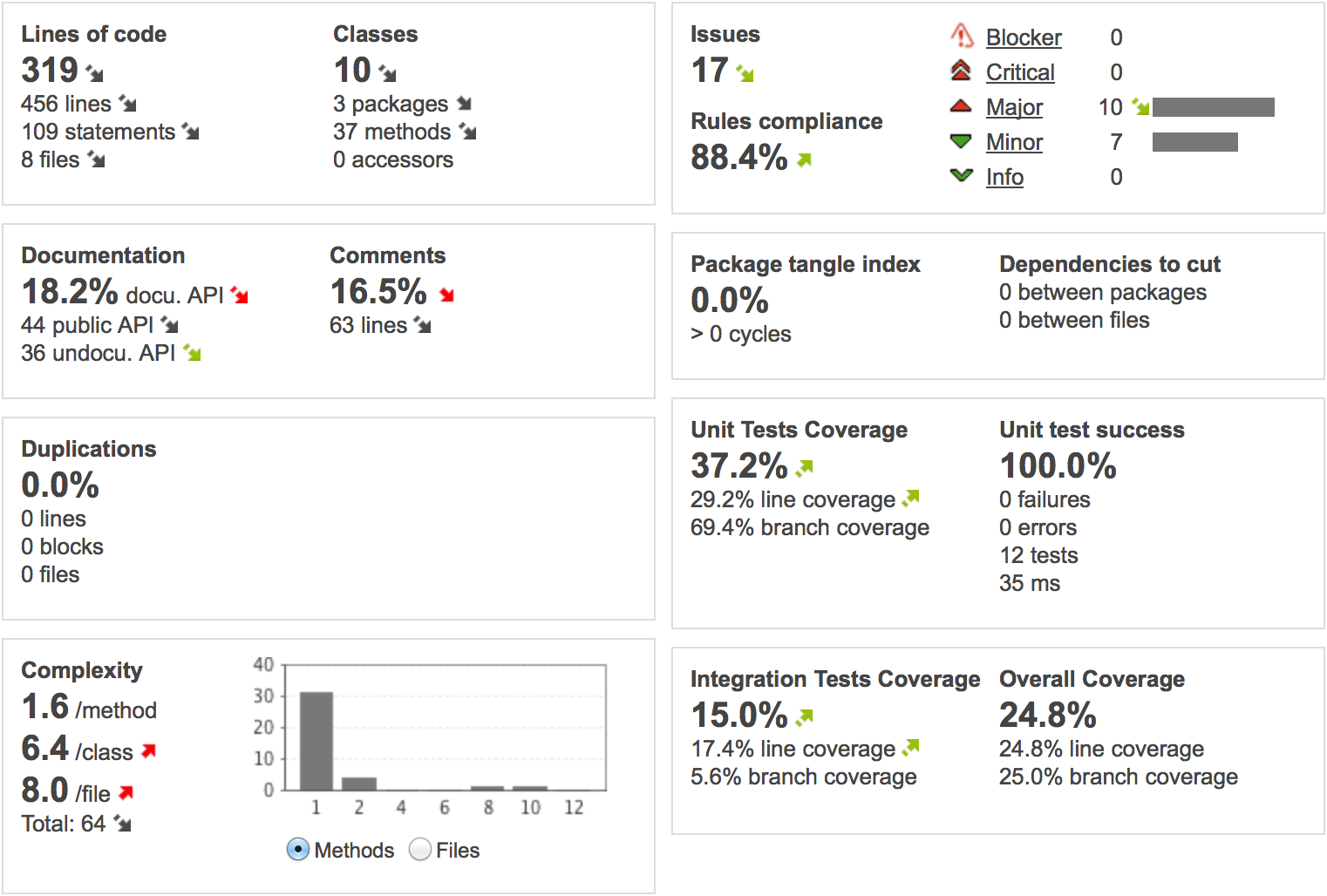
Task: Click the Major issues gray bar
Action: click(1213, 107)
